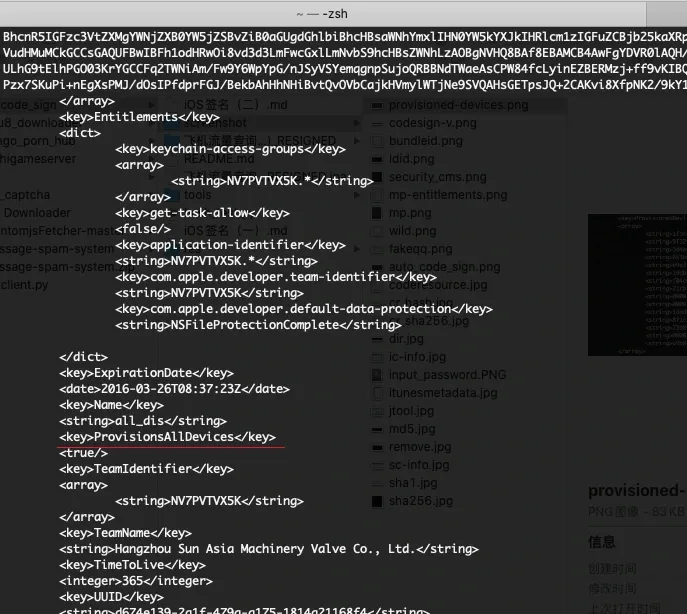Click the 修改时间 label in preview pane
Viewport: 687px width, 614px height.
(612, 589)
